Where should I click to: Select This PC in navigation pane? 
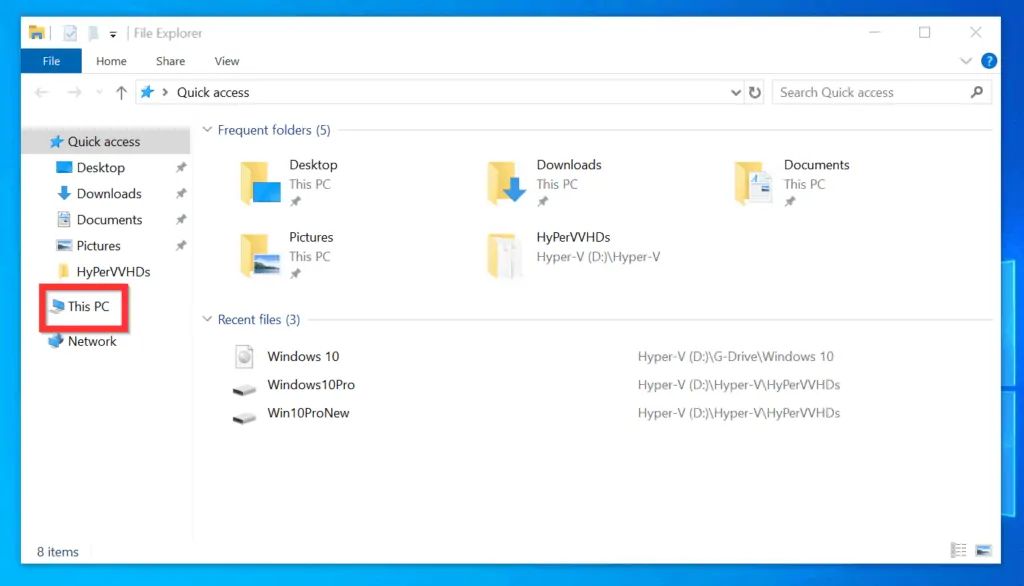coord(88,307)
